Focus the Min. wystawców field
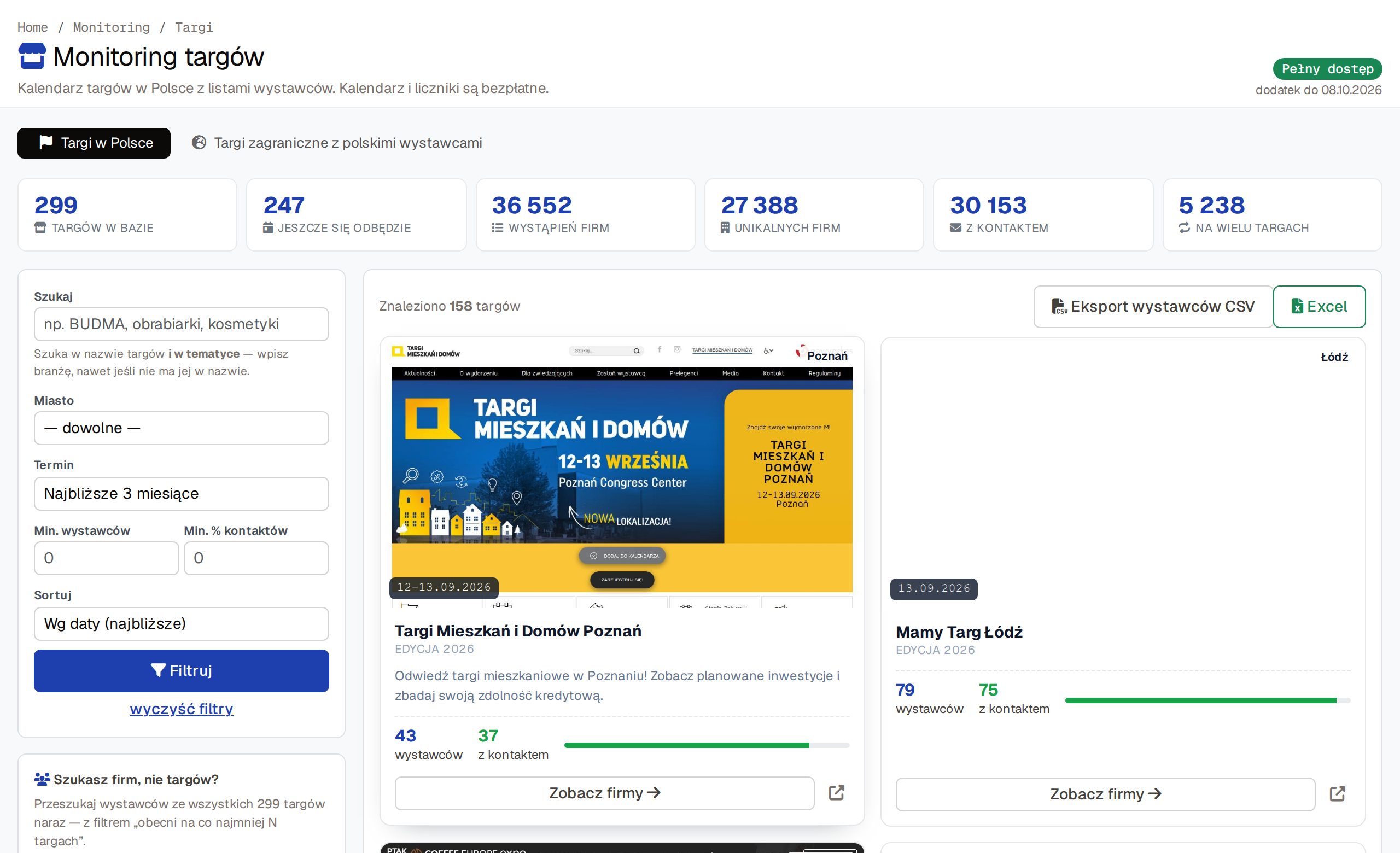Image resolution: width=1400 pixels, height=853 pixels. tap(106, 558)
